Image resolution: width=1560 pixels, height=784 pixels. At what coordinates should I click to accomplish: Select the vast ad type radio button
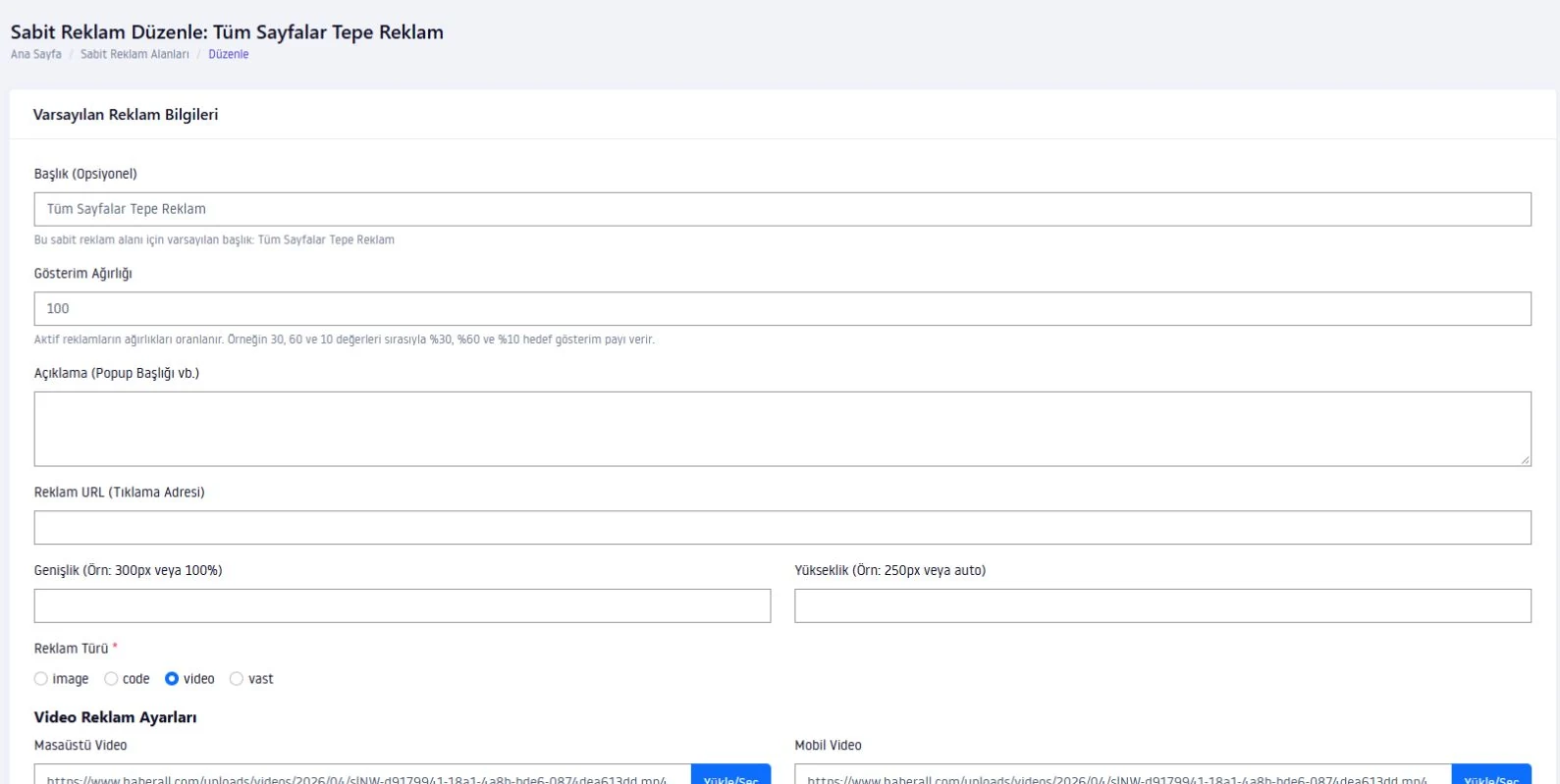click(x=237, y=679)
